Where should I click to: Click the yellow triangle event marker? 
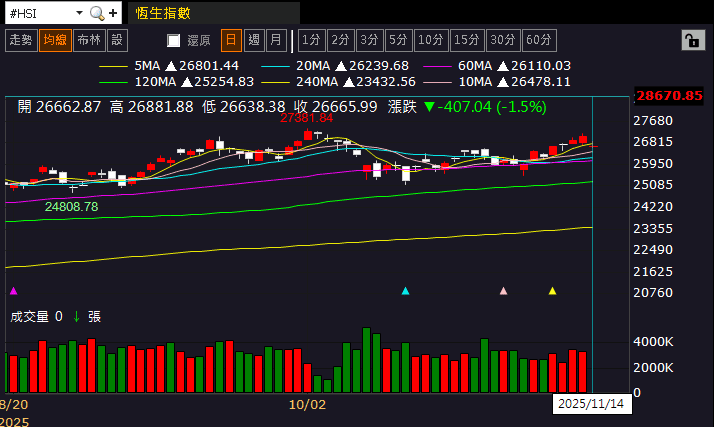tap(552, 291)
